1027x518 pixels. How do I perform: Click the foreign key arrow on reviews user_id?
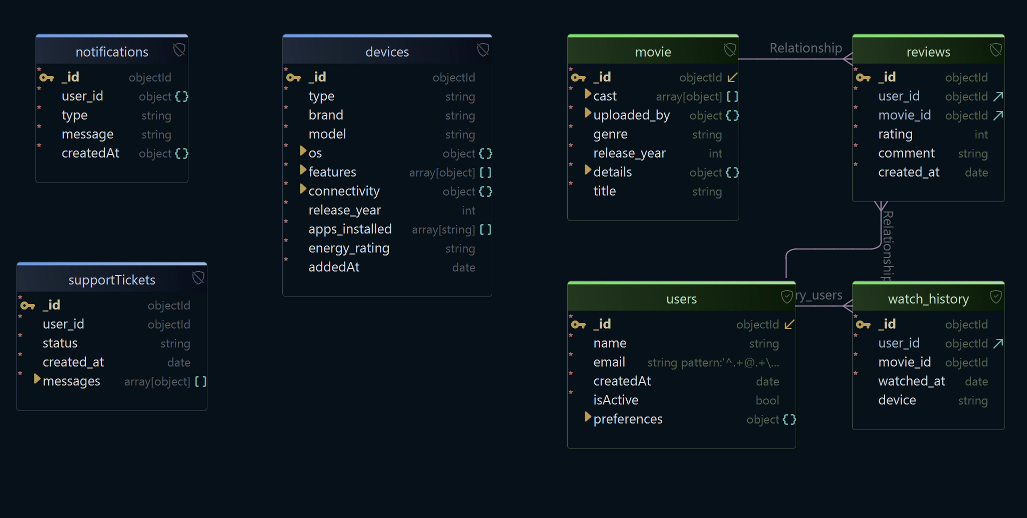998,96
